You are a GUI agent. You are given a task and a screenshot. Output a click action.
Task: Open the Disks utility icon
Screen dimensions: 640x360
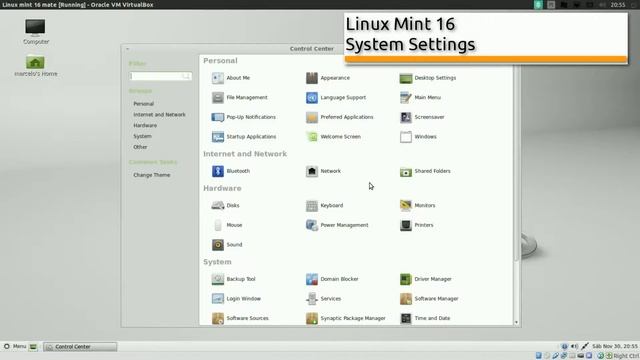pyautogui.click(x=218, y=205)
